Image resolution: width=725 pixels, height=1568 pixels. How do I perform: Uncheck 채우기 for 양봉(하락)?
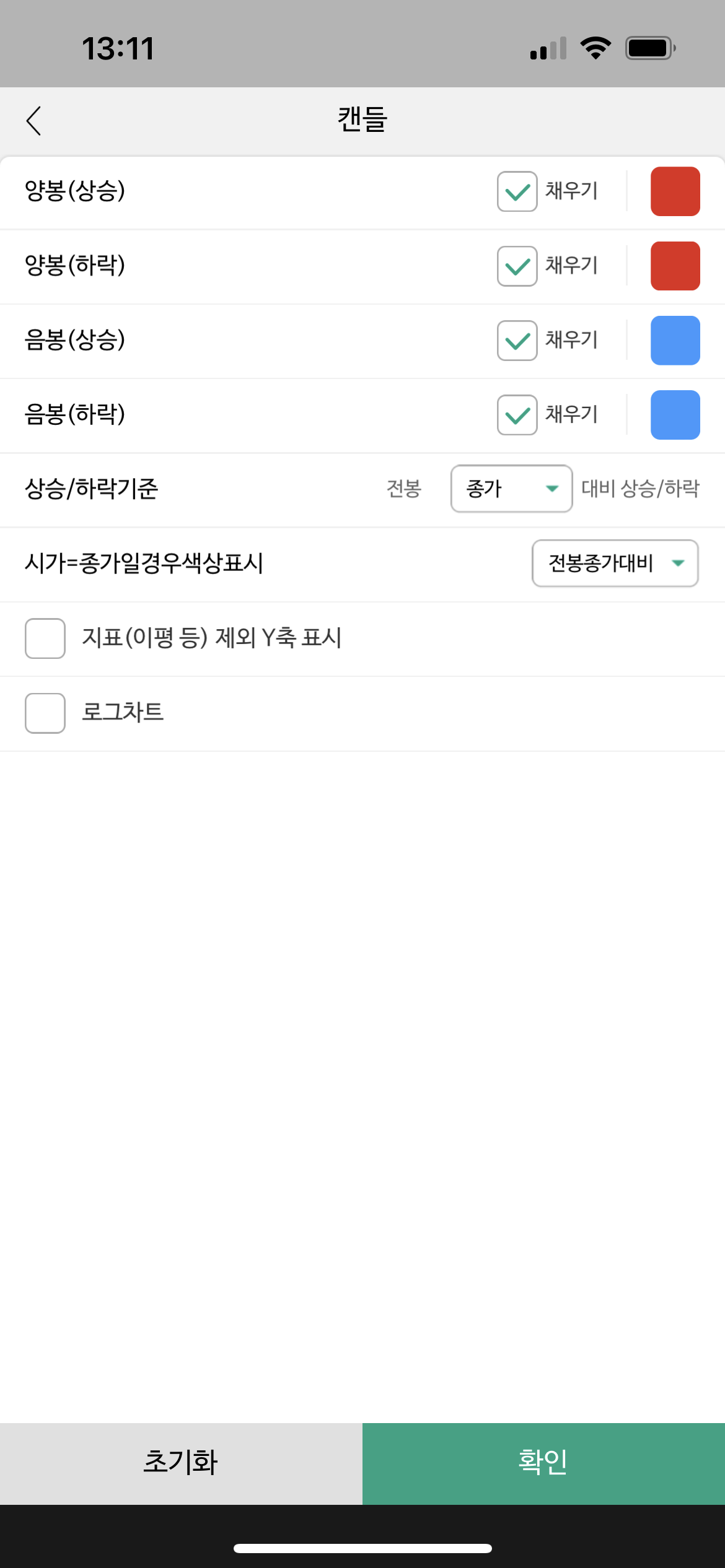point(517,266)
